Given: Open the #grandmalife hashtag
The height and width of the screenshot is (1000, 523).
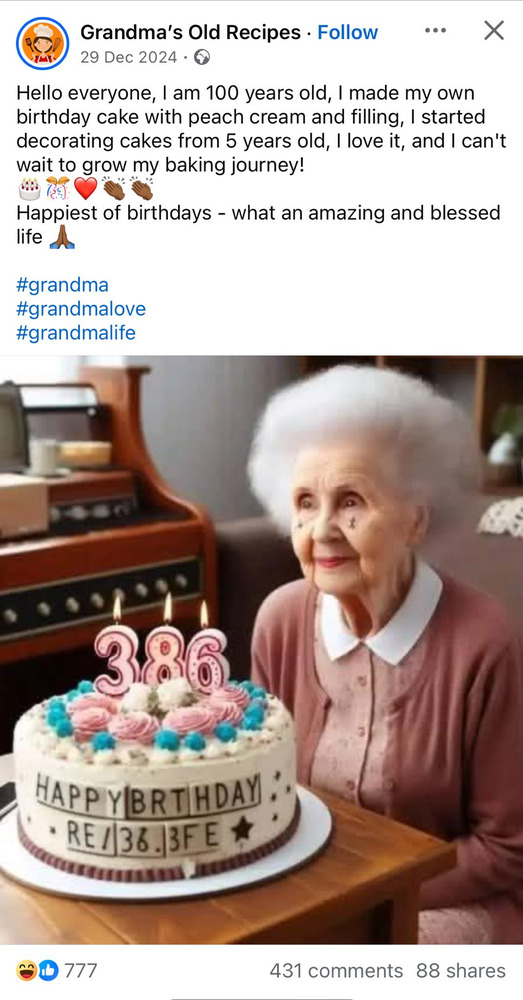Looking at the screenshot, I should pos(76,333).
